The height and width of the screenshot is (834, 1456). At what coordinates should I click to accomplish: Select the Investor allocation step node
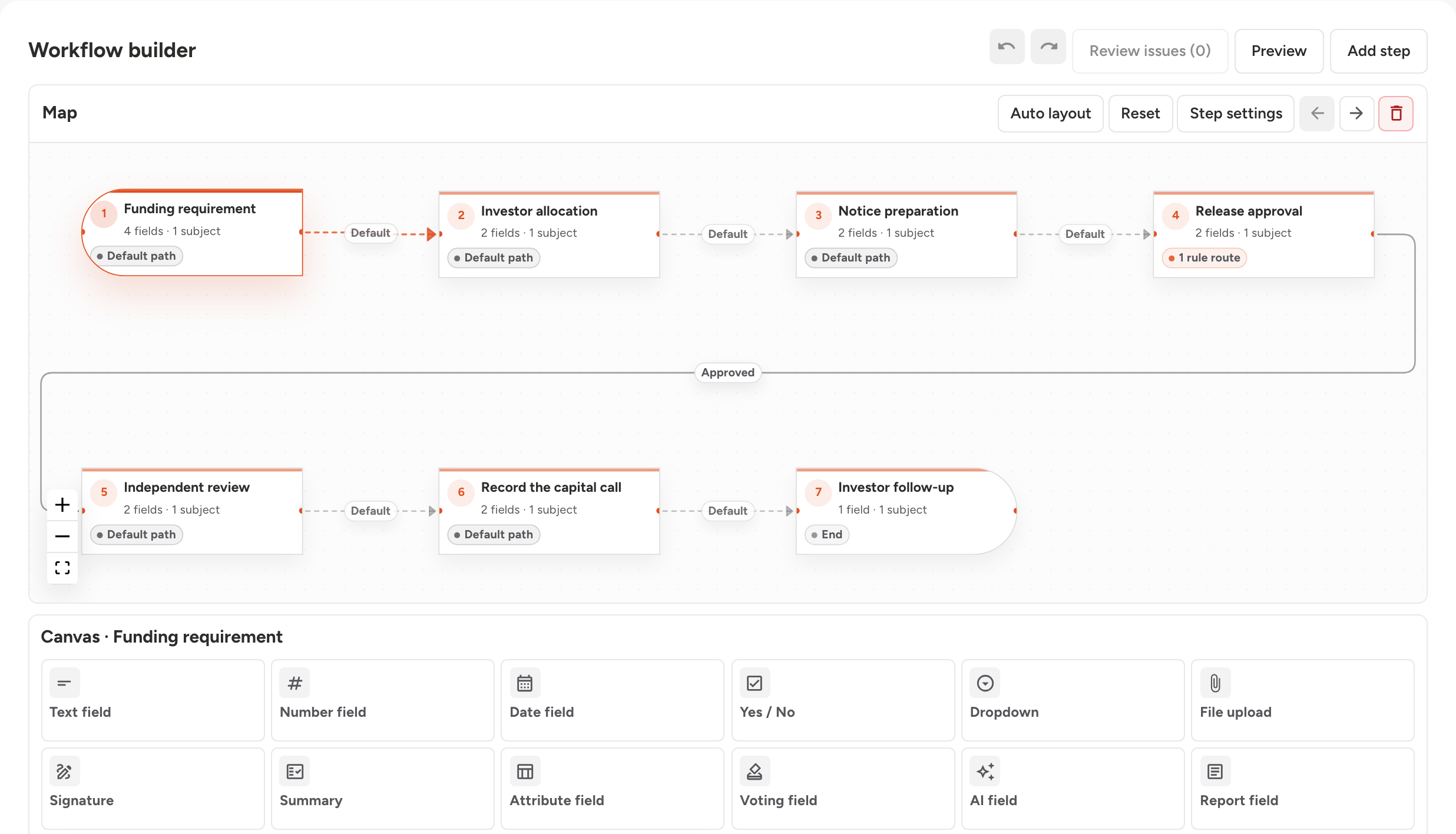click(550, 234)
